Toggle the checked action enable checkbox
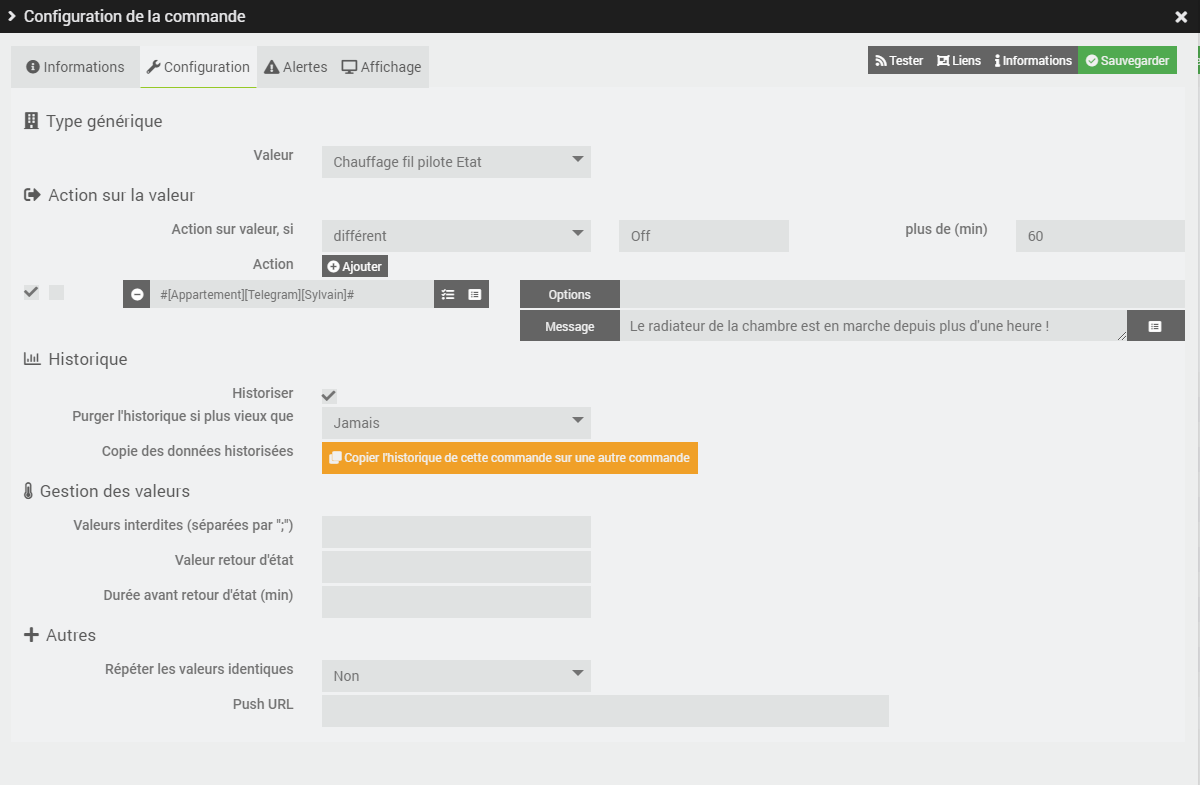This screenshot has width=1200, height=785. [31, 292]
